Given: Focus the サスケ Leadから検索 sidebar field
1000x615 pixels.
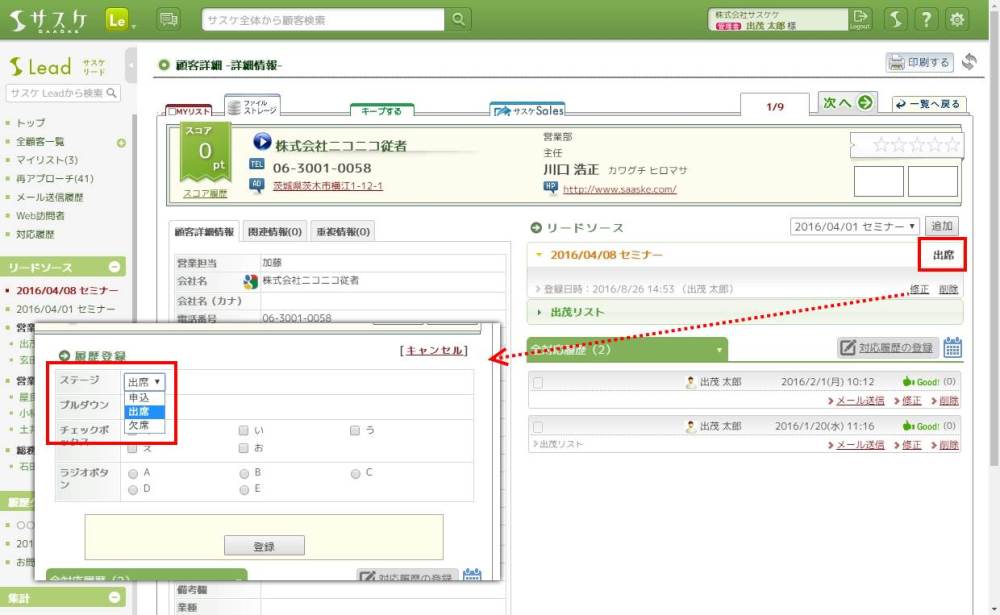Looking at the screenshot, I should pos(56,93).
